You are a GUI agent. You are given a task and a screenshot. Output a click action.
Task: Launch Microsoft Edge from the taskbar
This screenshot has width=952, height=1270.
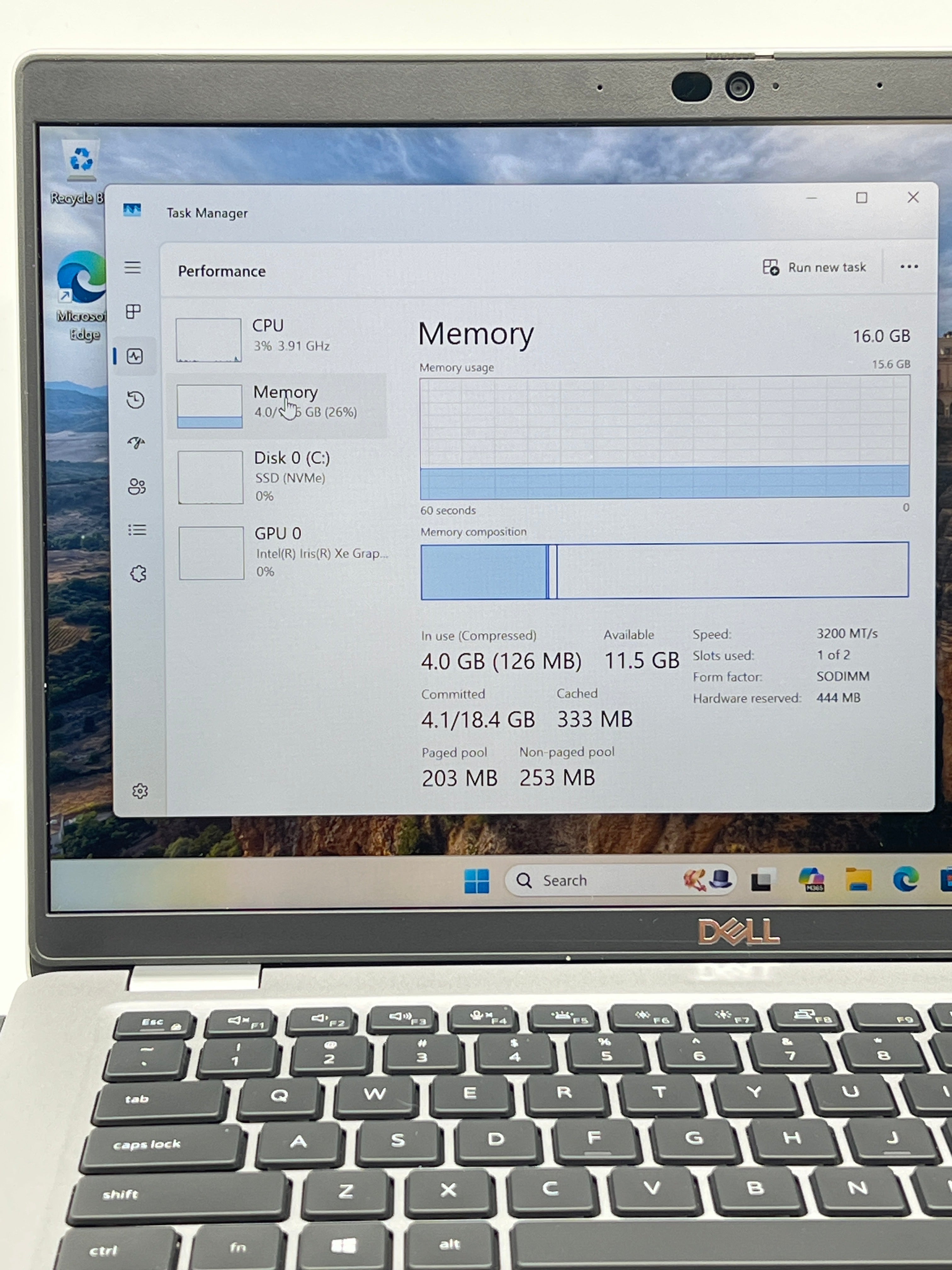(x=905, y=879)
